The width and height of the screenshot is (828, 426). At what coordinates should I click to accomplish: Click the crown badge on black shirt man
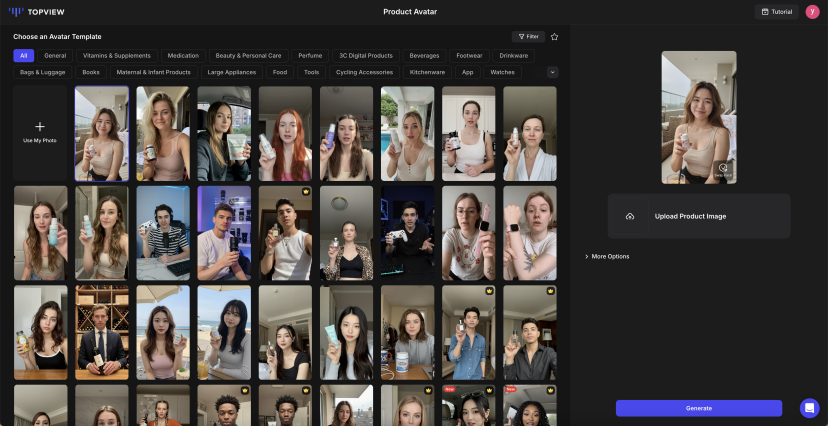tap(551, 291)
